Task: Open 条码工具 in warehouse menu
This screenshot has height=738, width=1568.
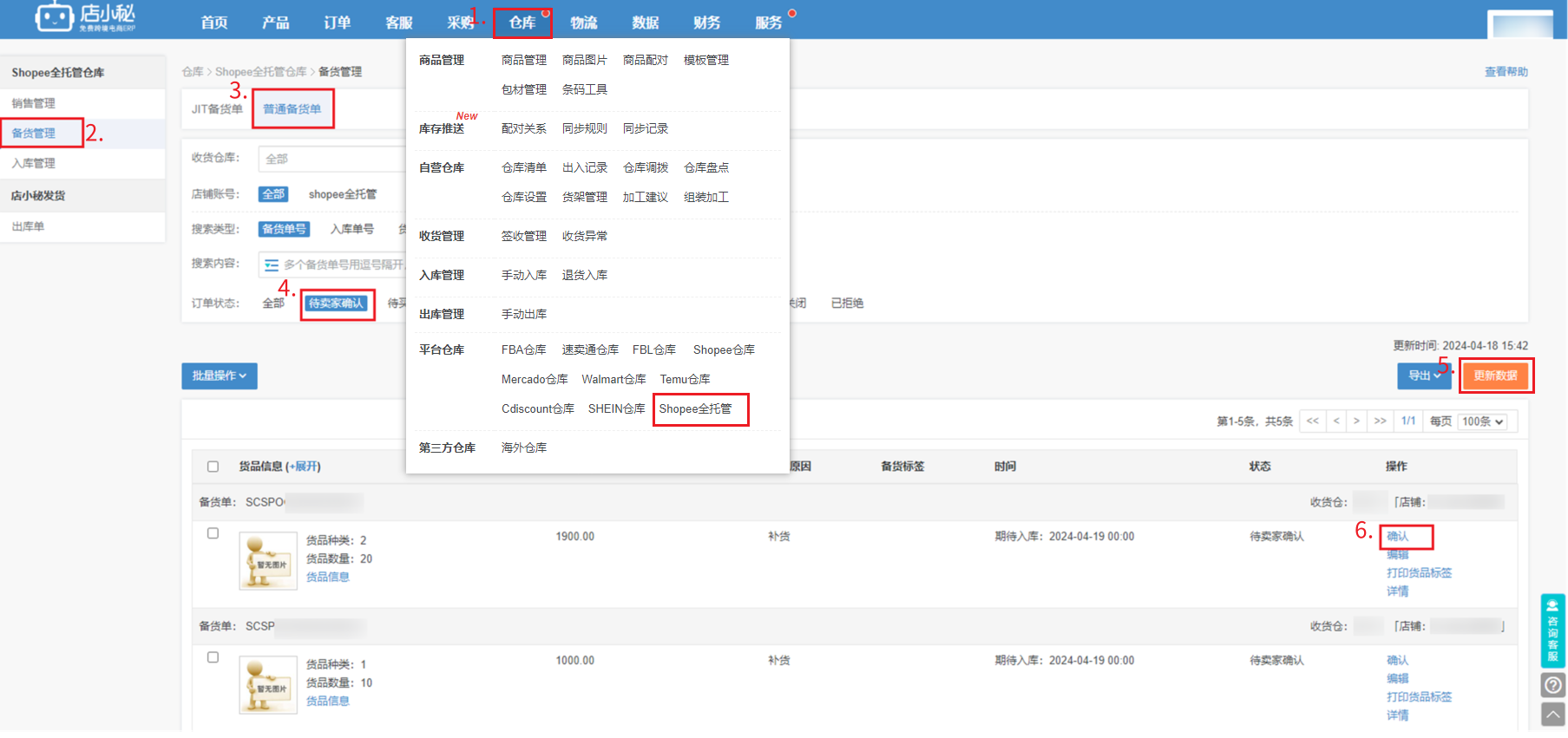Action: [585, 89]
